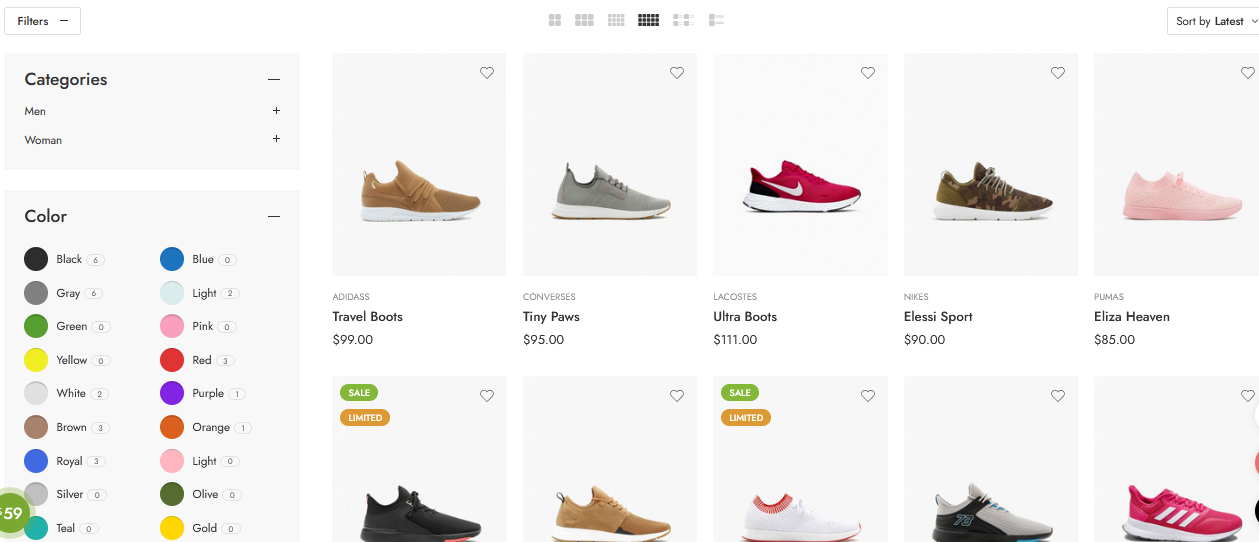1259x542 pixels.
Task: Expand the Men category
Action: pos(276,111)
